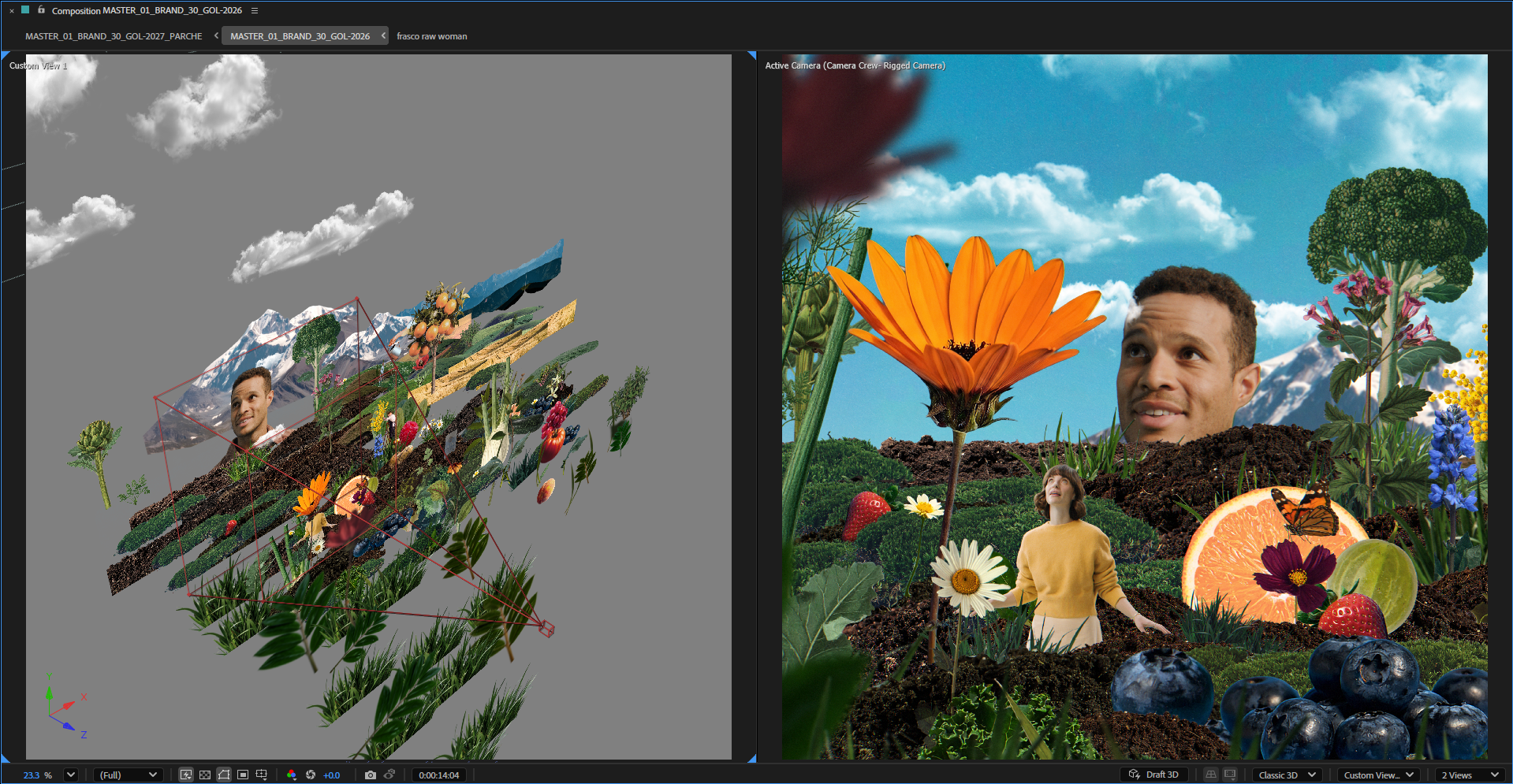Open the Composition panel hamburger menu

[255, 11]
